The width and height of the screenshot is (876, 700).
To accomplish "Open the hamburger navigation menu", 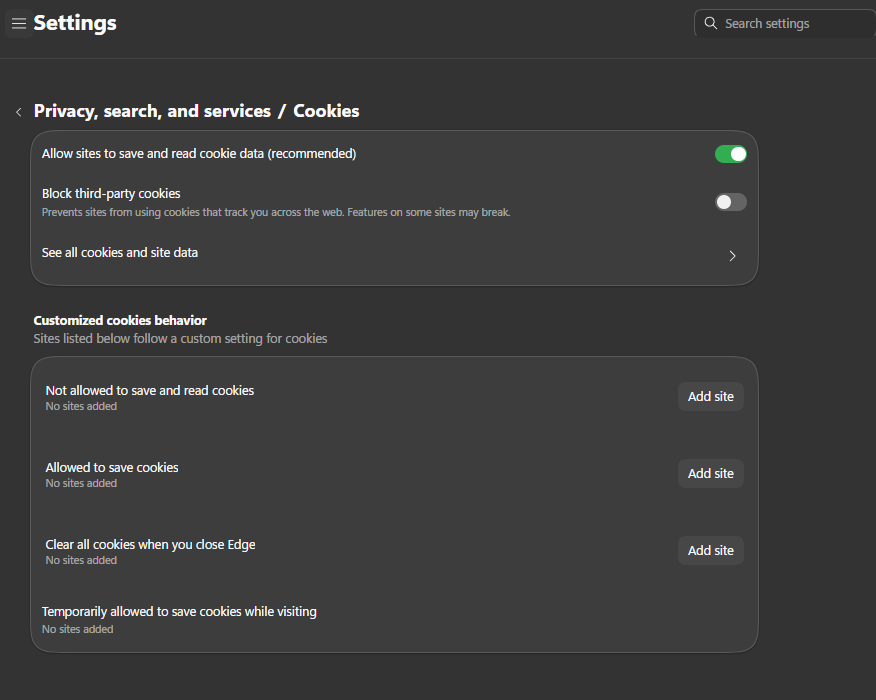I will (x=18, y=23).
